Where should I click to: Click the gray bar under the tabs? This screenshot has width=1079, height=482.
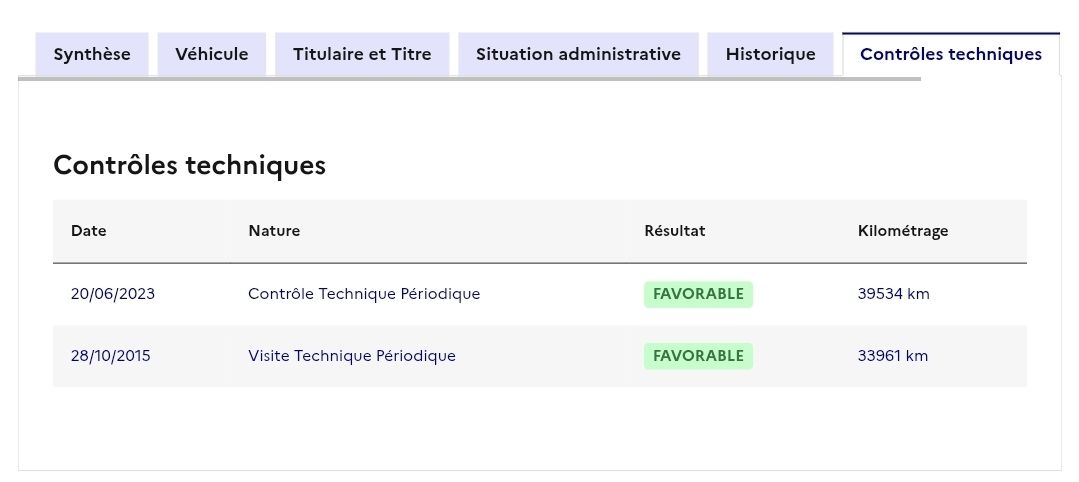pos(469,79)
